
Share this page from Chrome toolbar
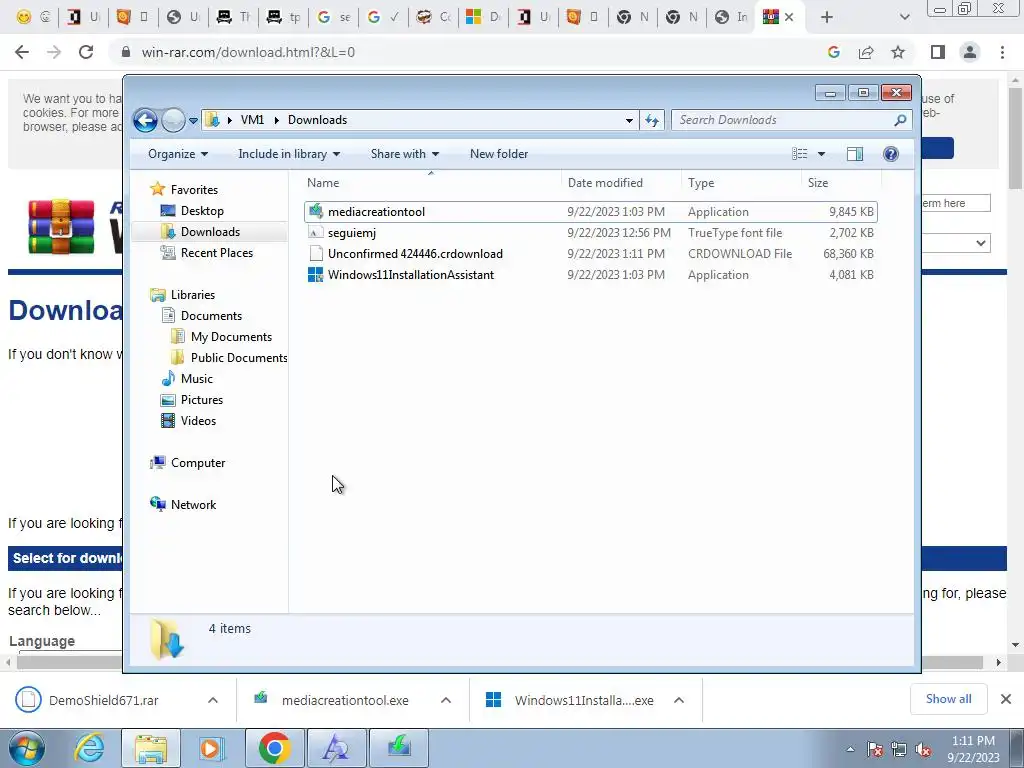tap(866, 52)
